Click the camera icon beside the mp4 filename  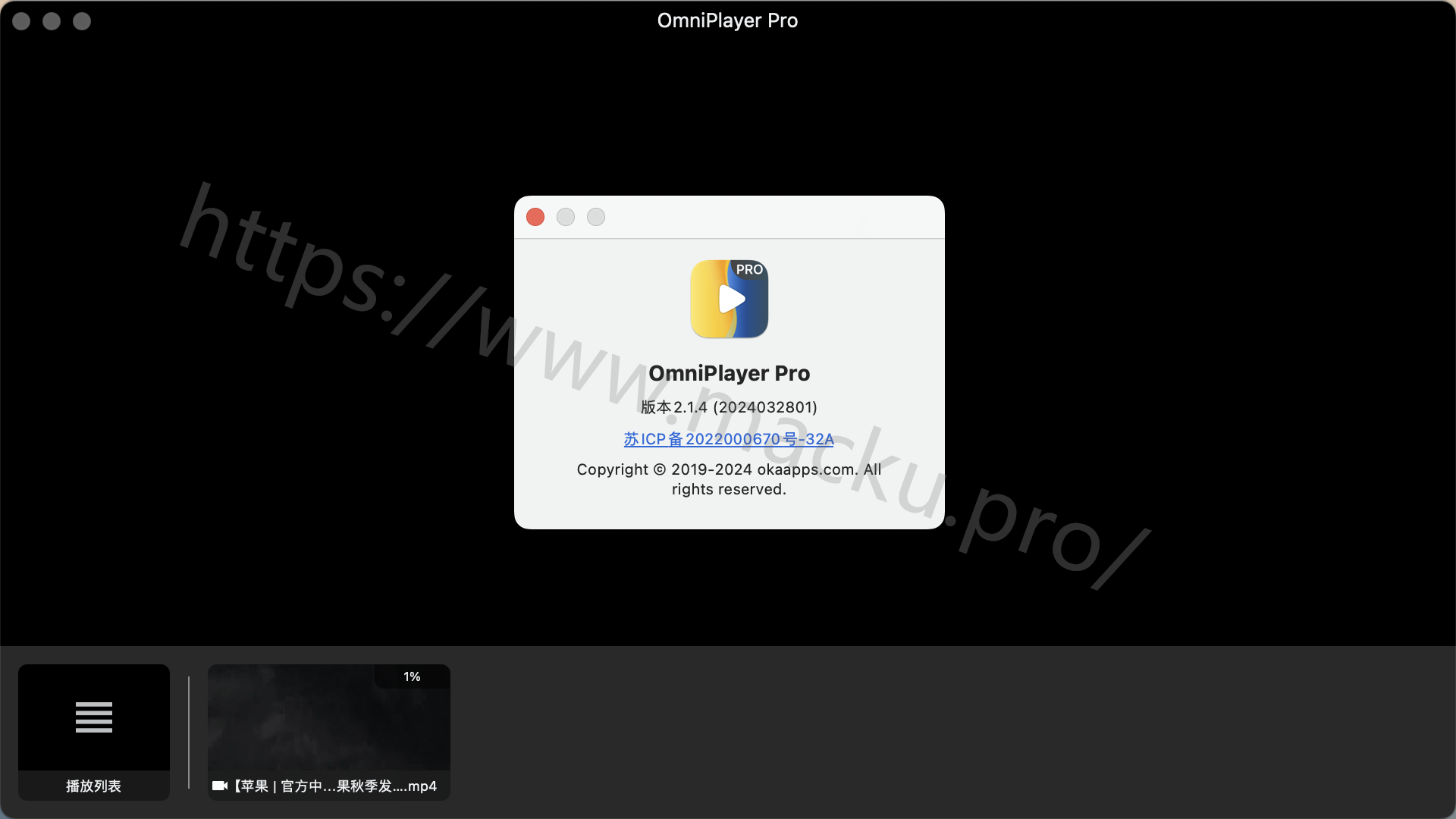[x=220, y=786]
